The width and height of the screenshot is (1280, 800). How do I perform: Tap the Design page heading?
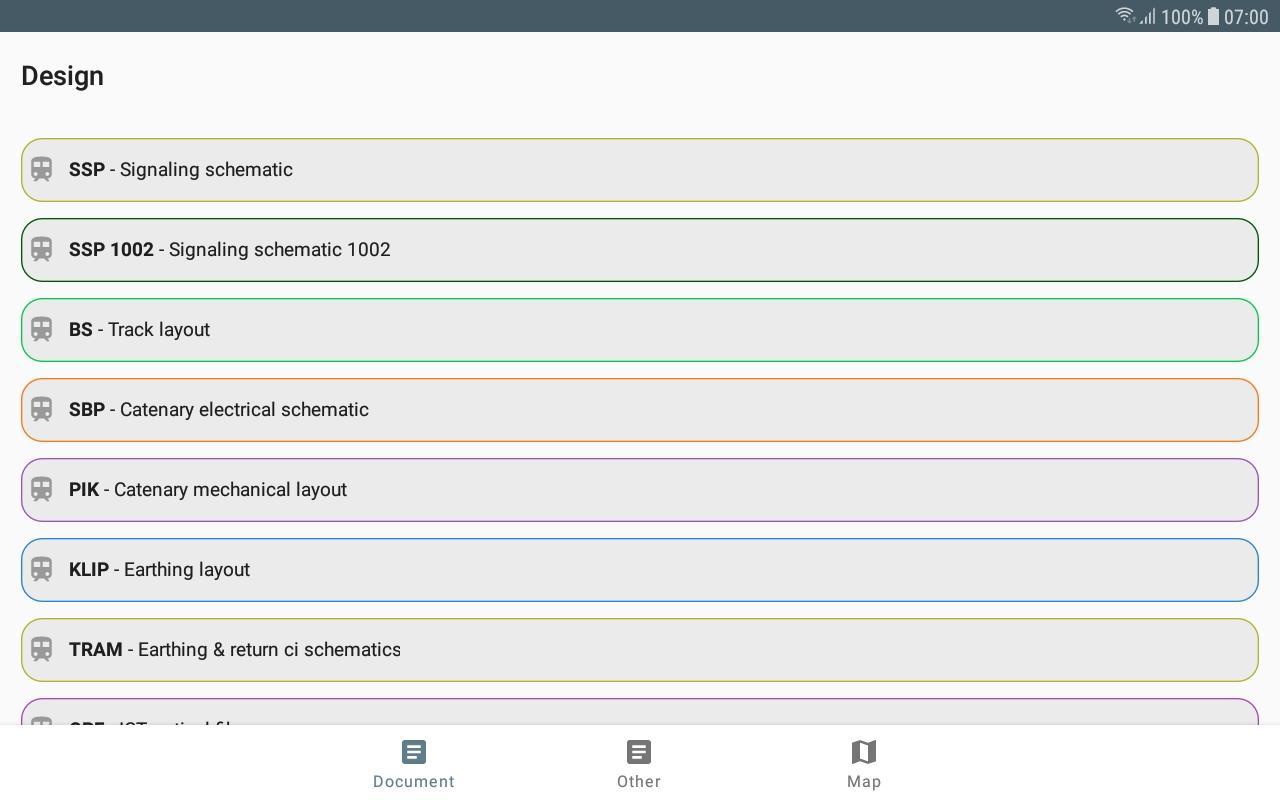click(x=62, y=76)
